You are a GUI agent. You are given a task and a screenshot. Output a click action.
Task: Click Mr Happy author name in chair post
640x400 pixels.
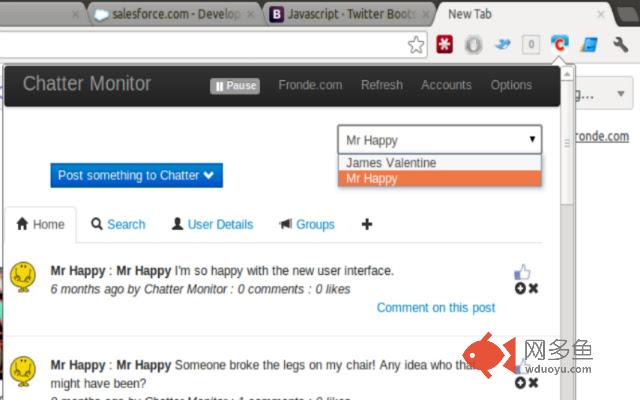(x=78, y=365)
